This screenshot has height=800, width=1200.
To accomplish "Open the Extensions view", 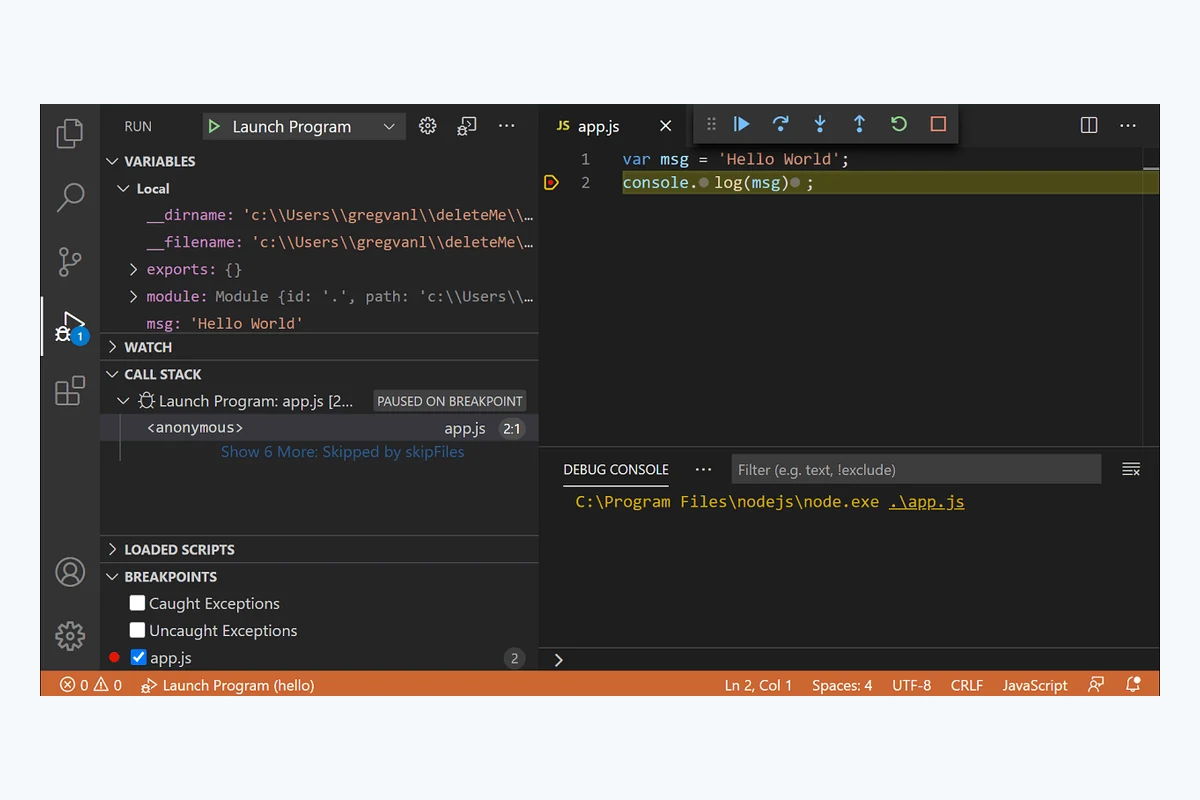I will click(69, 391).
